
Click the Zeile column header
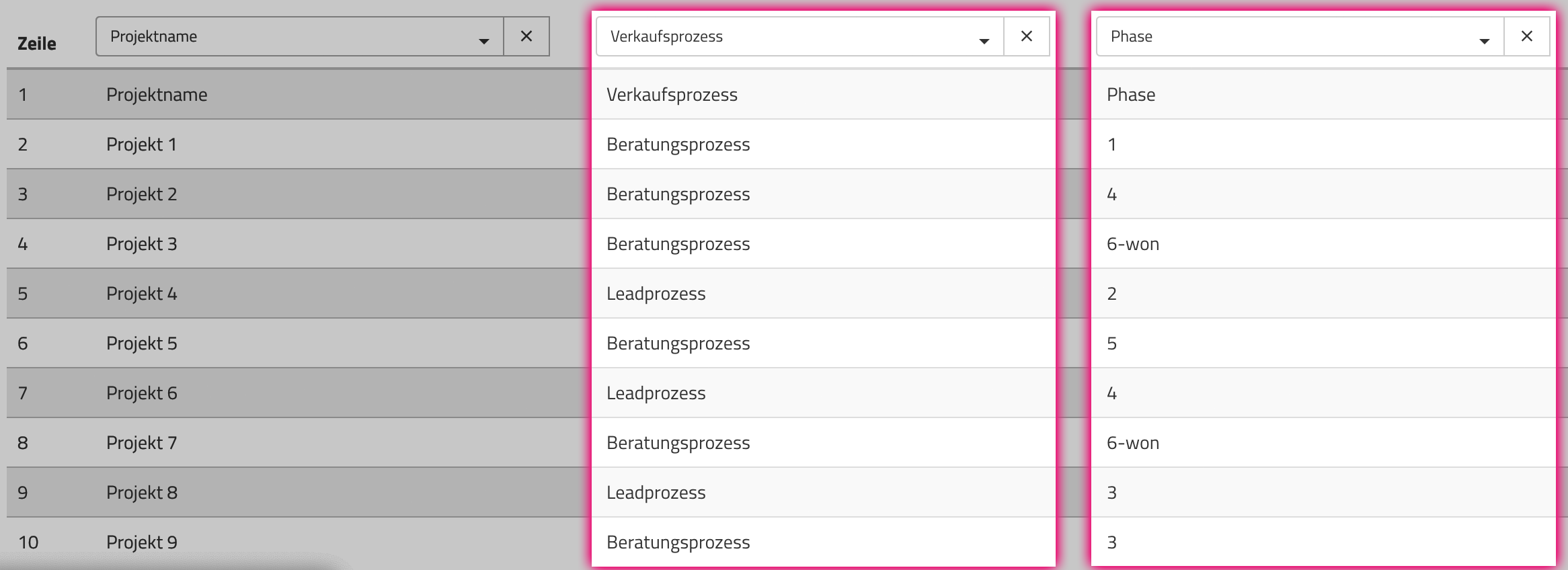37,44
